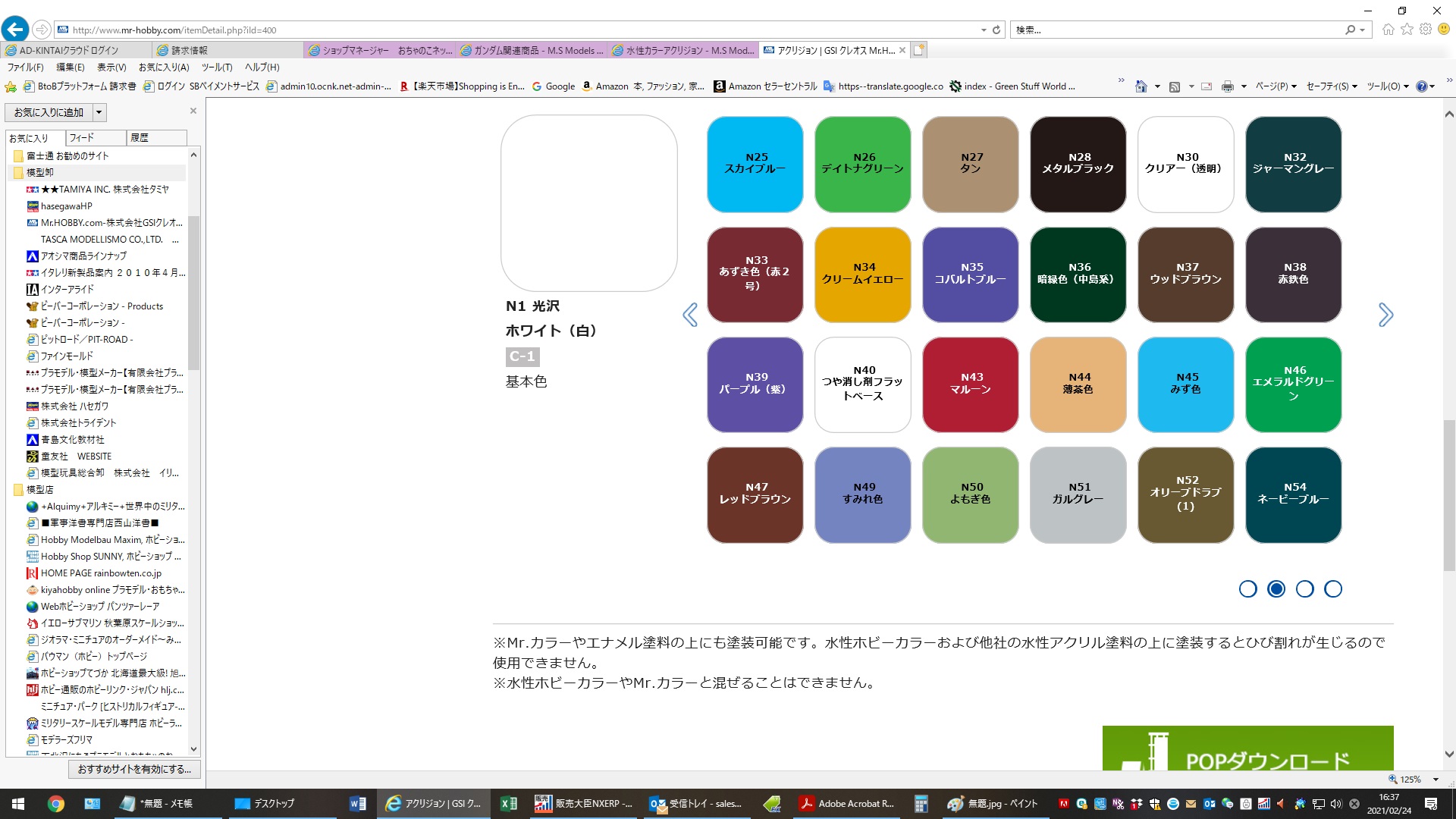
Task: Switch to the 履歴 tab in sidebar
Action: coord(156,138)
